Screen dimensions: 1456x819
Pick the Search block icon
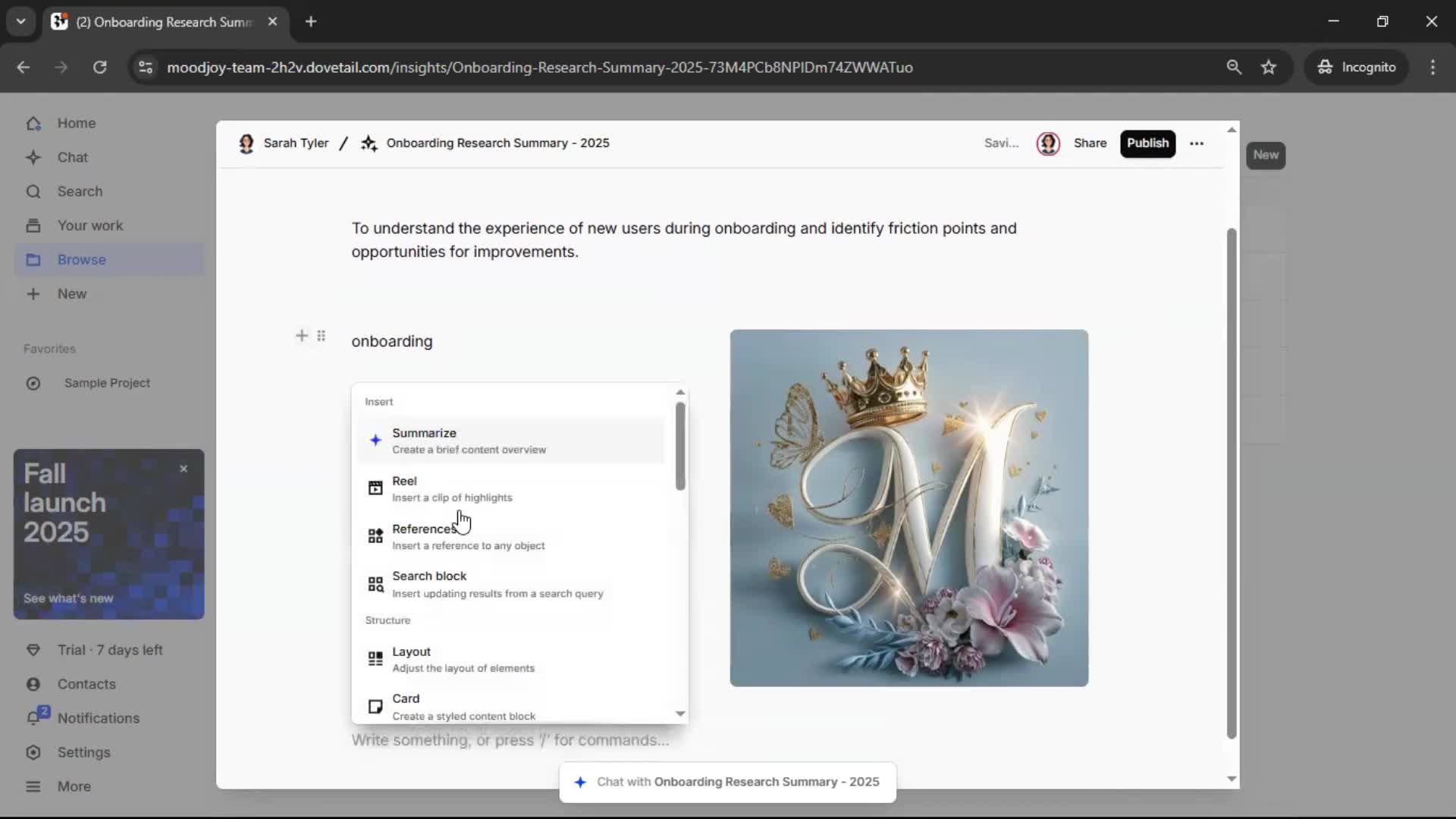[x=375, y=584]
